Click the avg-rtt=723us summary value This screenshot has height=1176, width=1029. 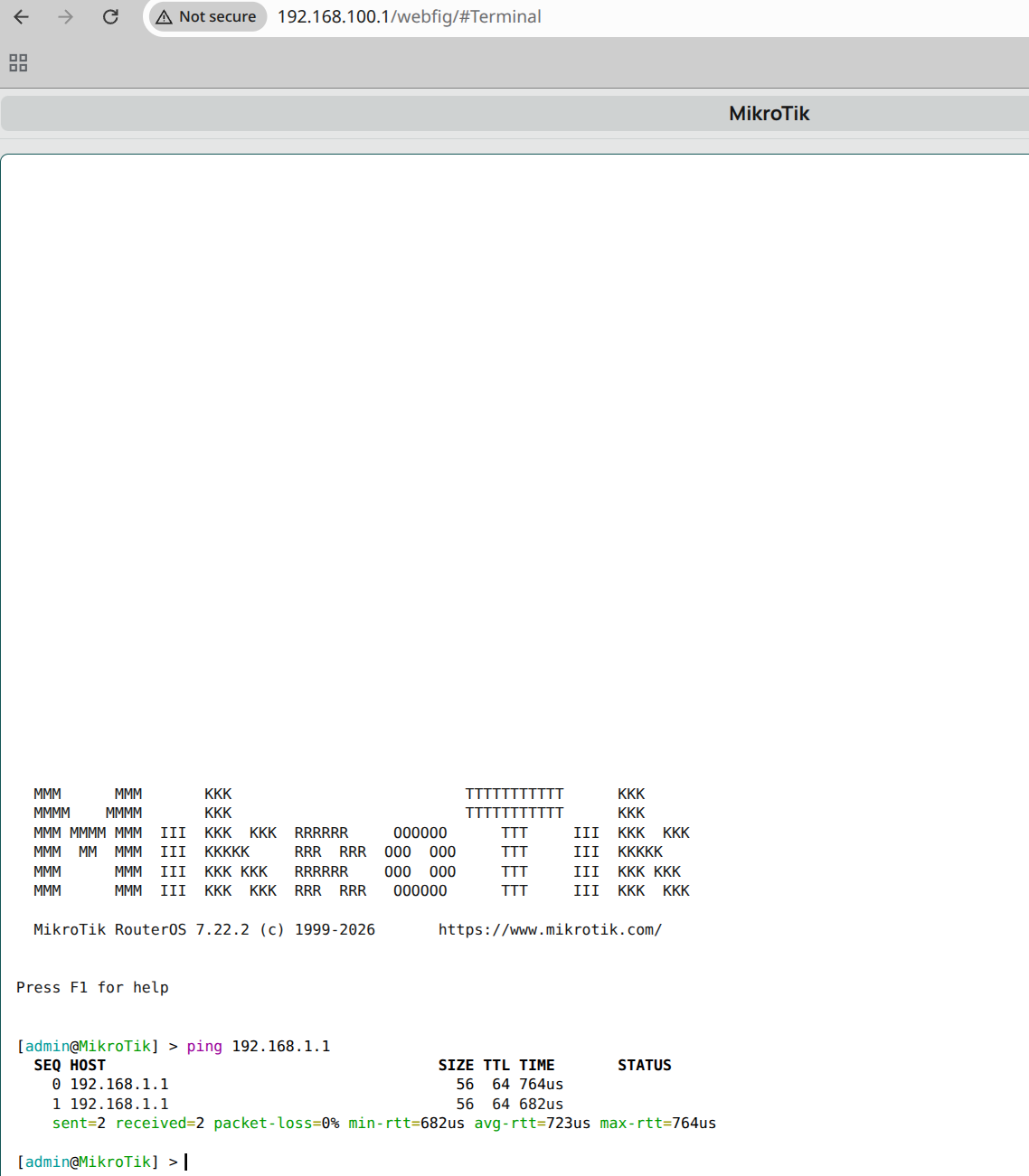coord(533,1123)
